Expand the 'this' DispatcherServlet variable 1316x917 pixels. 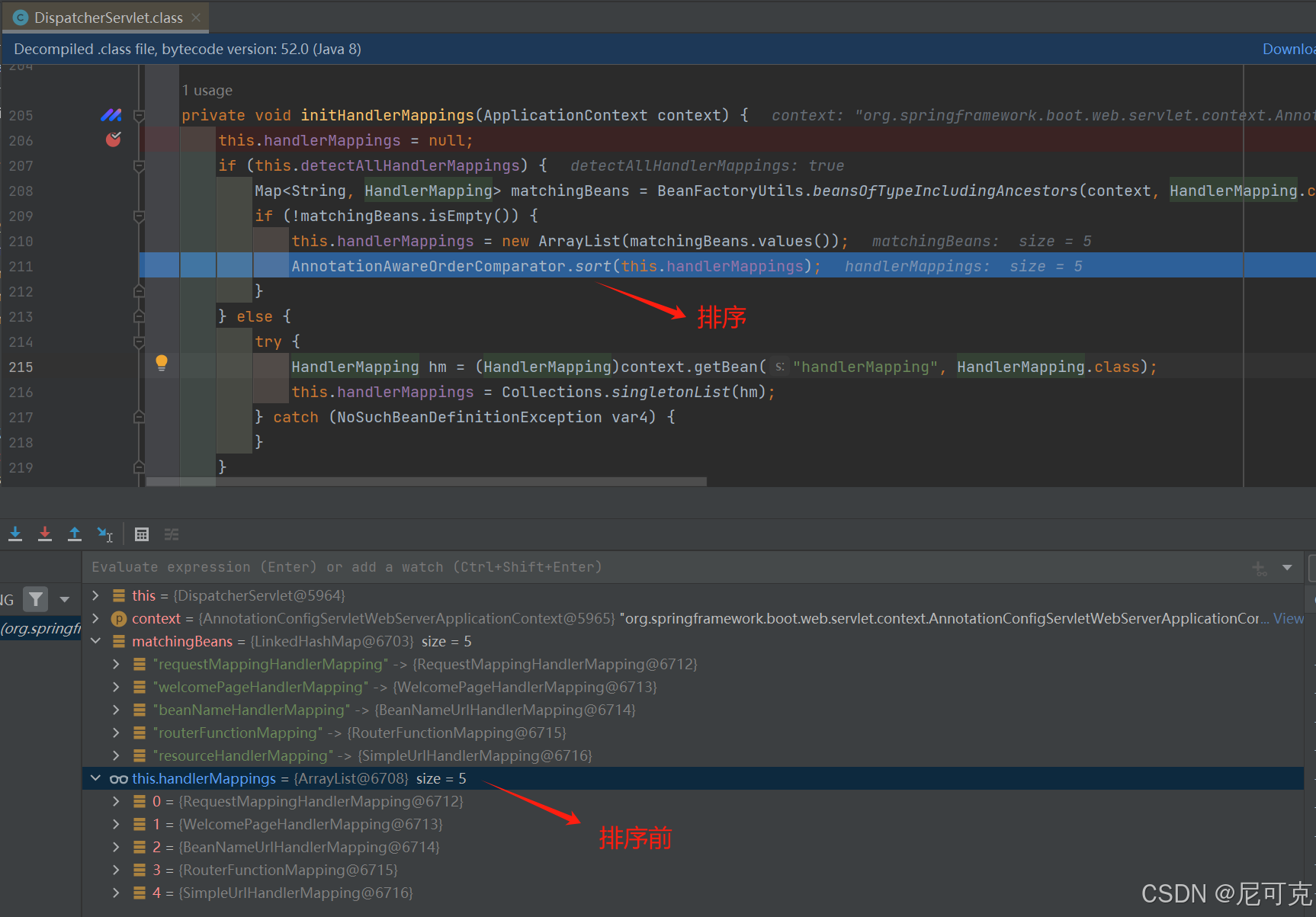95,595
